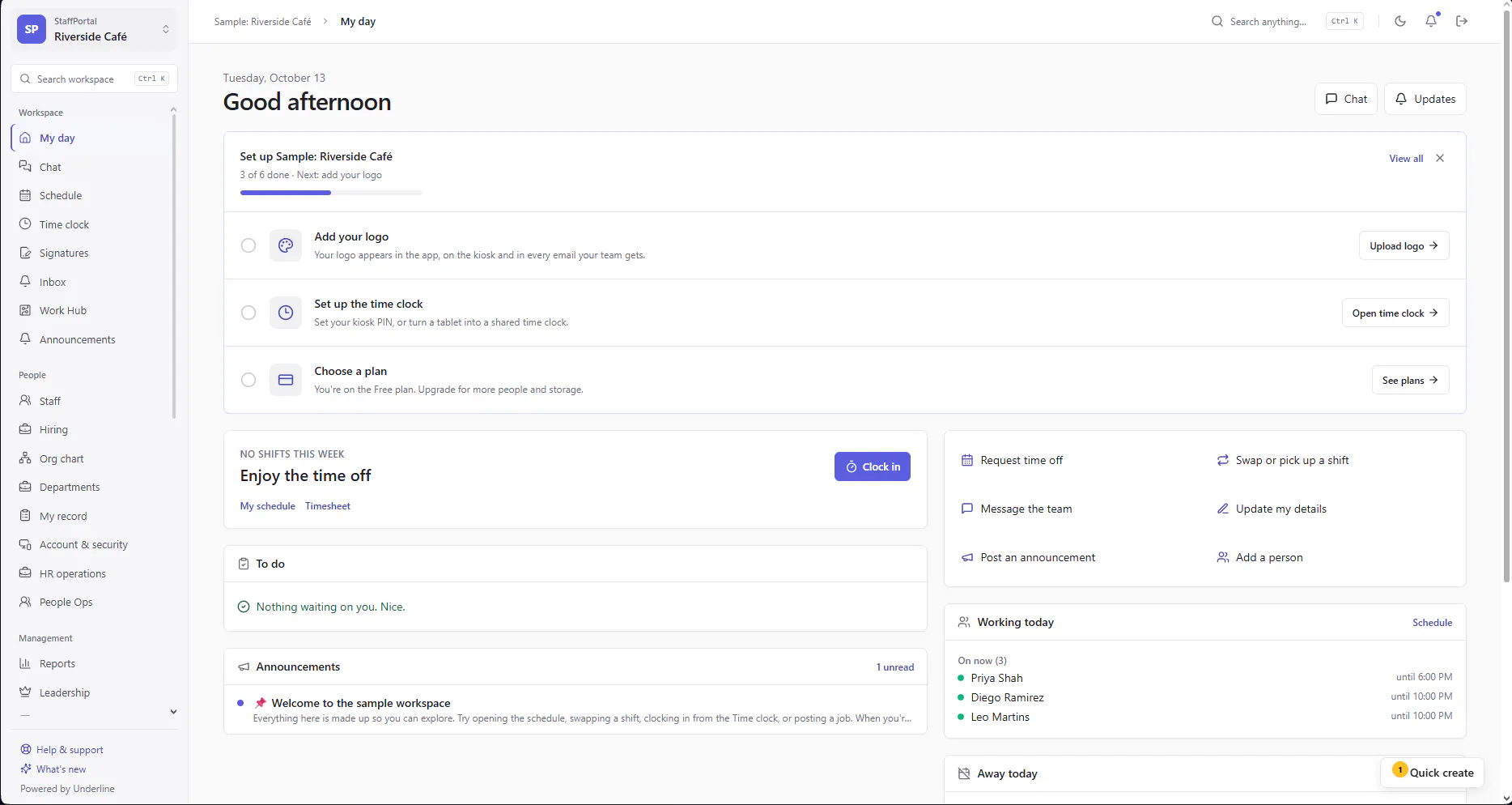Click the search magnifier icon in top bar
The image size is (1512, 805).
pos(1217,21)
